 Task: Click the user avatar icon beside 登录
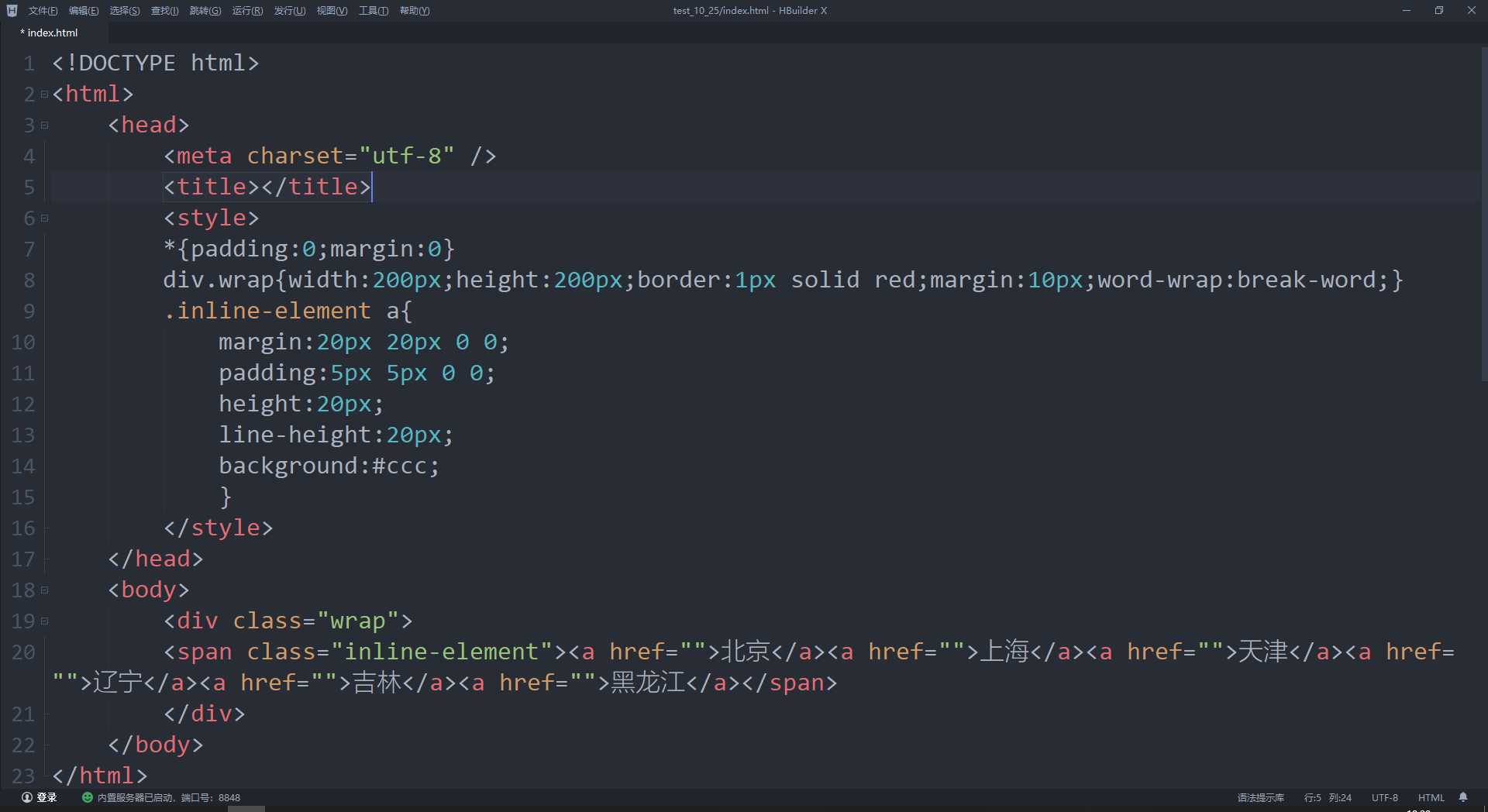[x=26, y=797]
